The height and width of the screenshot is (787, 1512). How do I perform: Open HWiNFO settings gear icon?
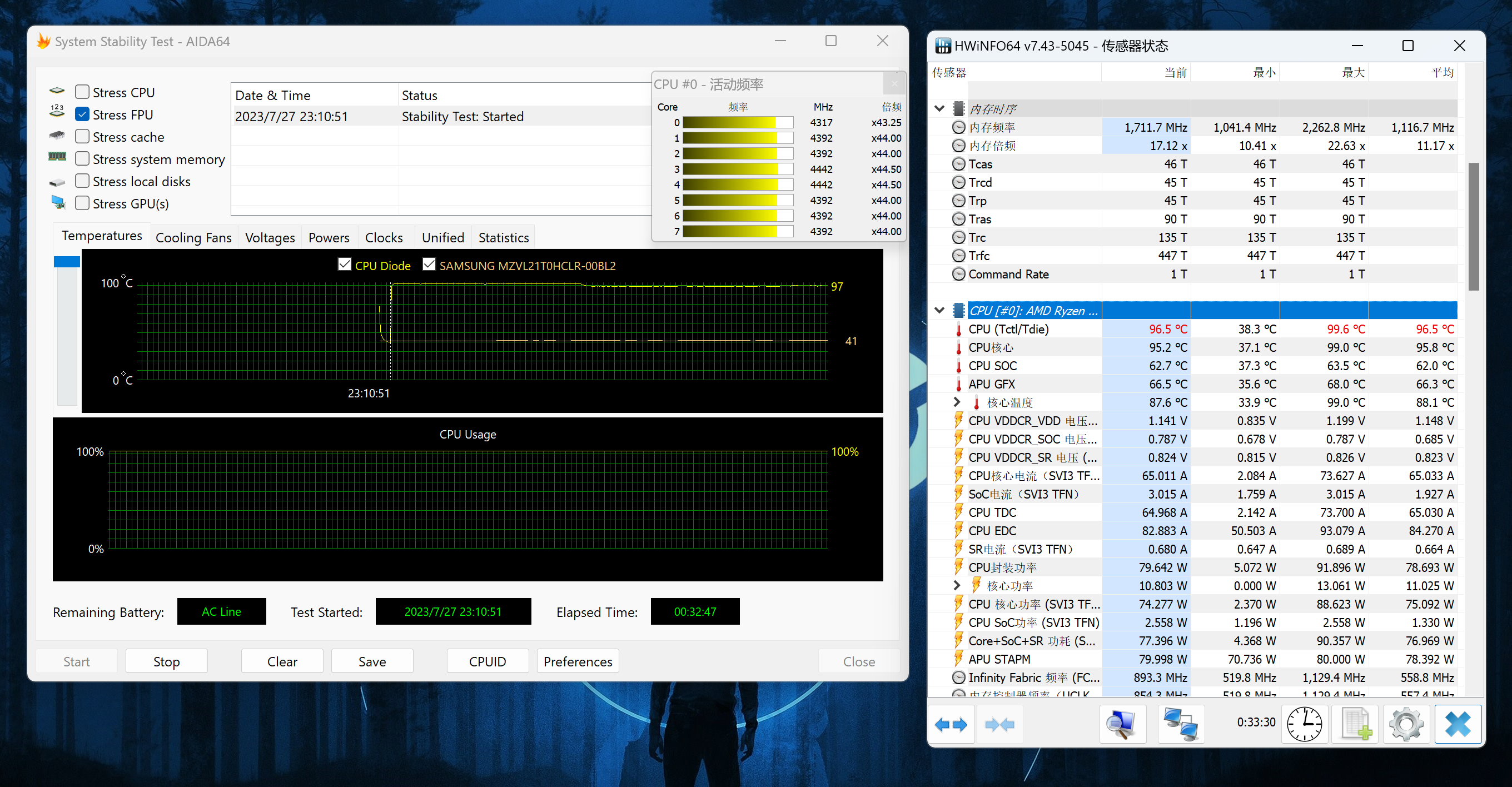point(1406,724)
